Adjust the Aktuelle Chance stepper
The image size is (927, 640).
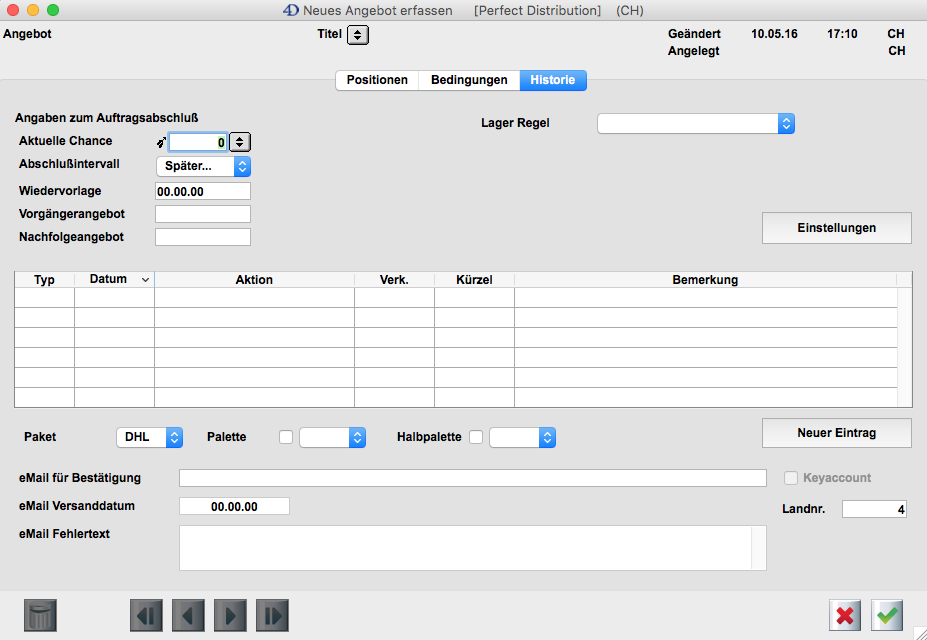240,143
